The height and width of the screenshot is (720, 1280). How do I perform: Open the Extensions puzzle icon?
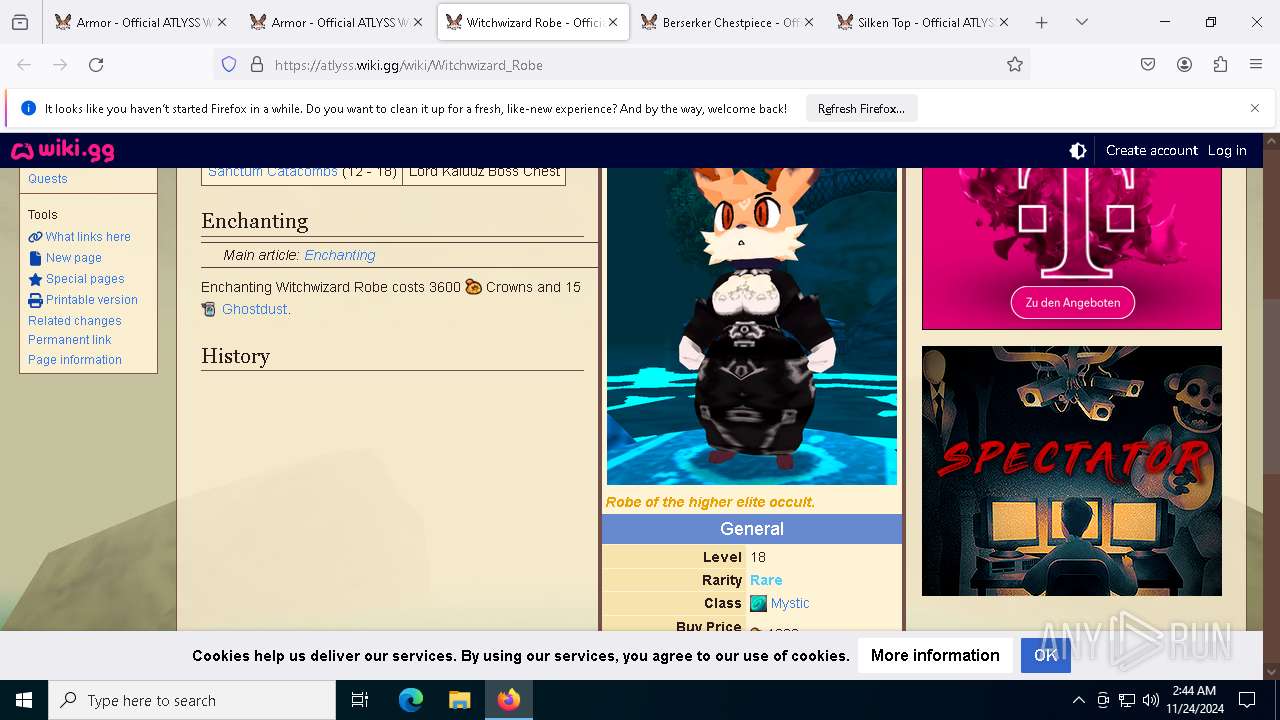[x=1220, y=65]
